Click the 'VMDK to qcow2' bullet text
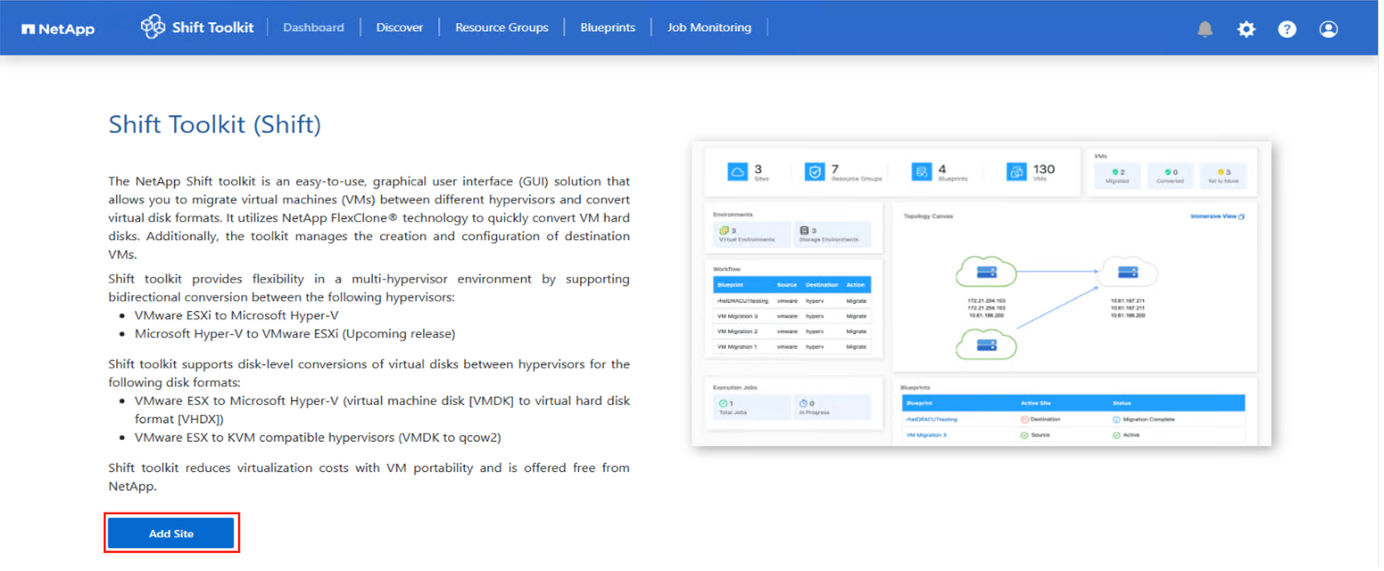 click(x=316, y=438)
